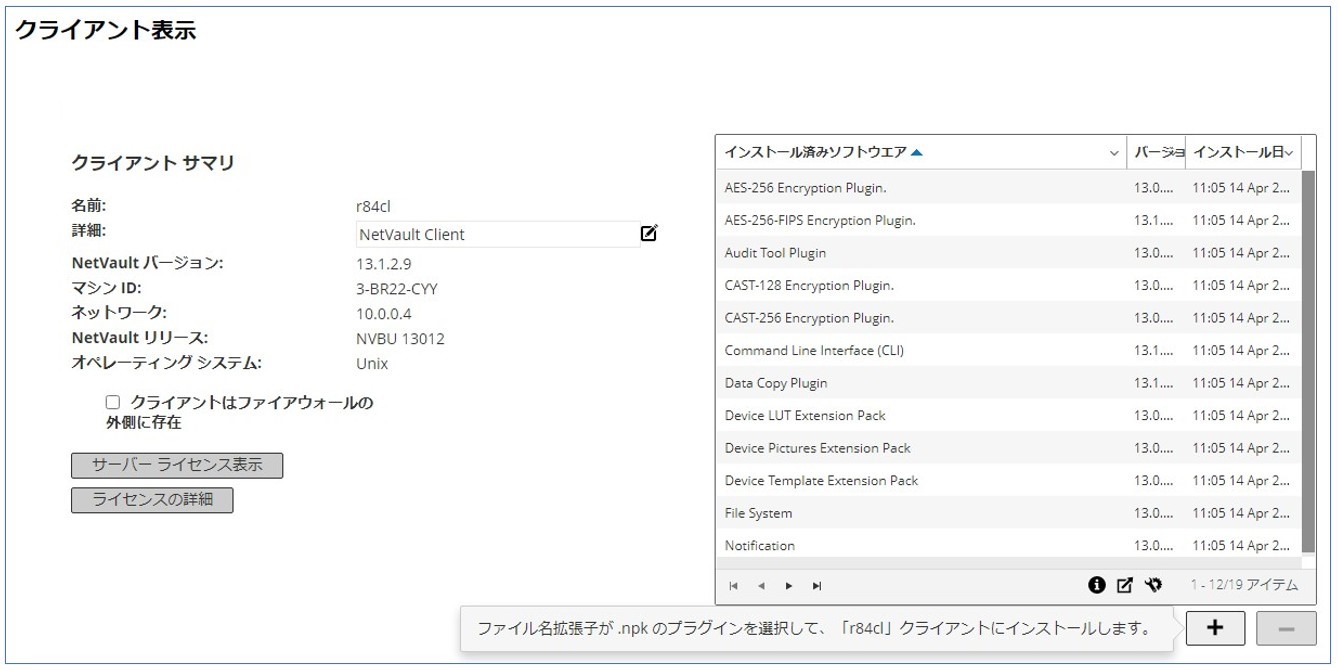Image resolution: width=1338 pixels, height=670 pixels.
Task: Click sort arrow on インストール済みソフトウエア header
Action: (917, 153)
